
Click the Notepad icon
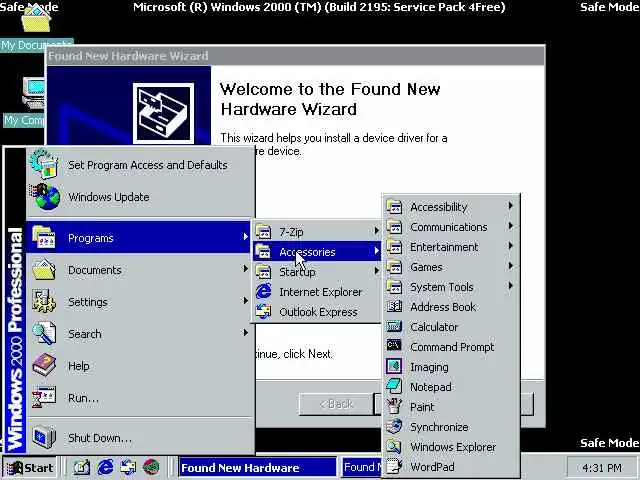(394, 386)
